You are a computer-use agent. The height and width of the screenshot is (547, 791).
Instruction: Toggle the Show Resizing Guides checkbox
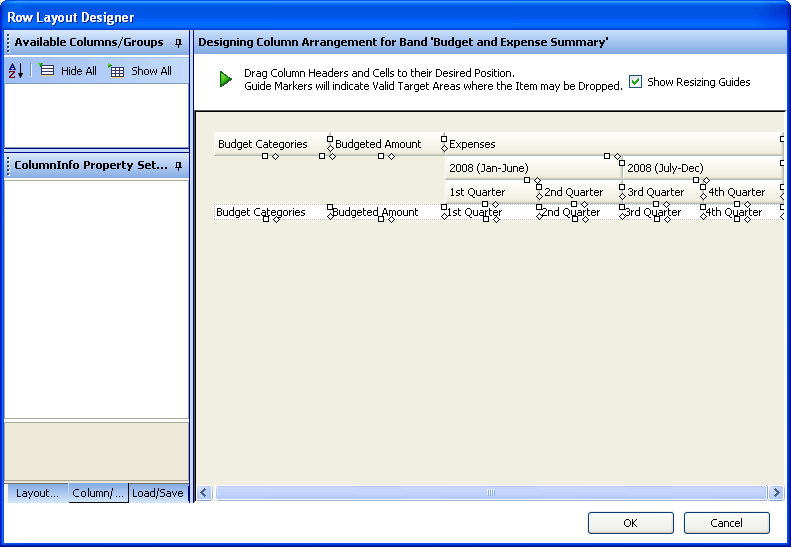tap(636, 82)
